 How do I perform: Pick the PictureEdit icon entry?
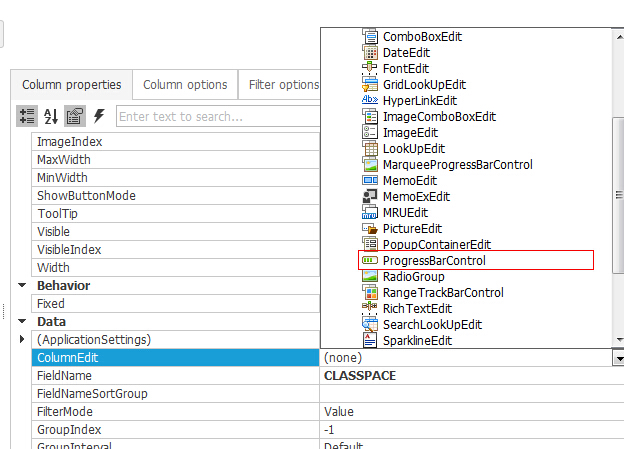pyautogui.click(x=370, y=228)
